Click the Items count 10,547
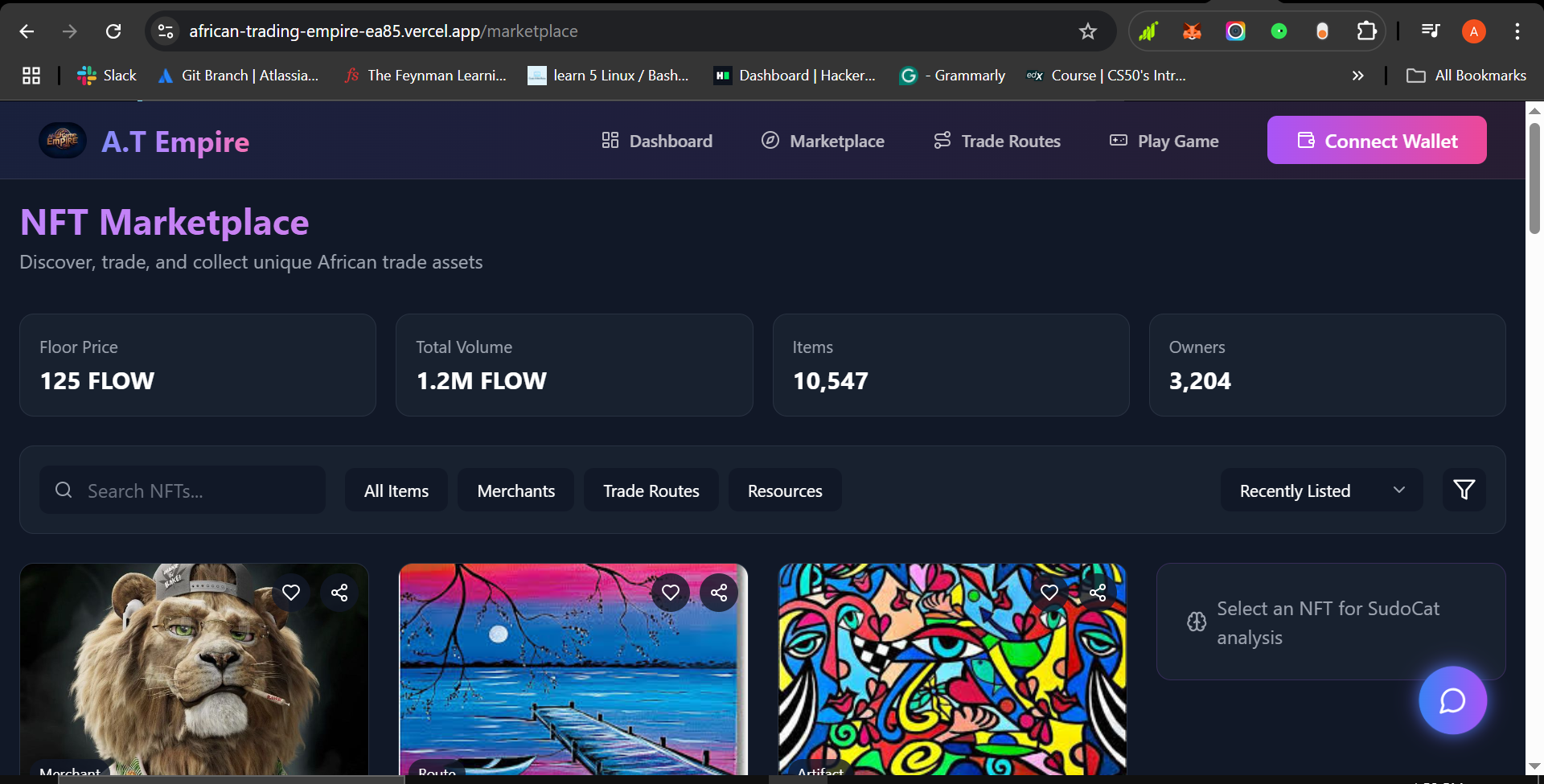Screen dimensions: 1544x784 (831, 381)
